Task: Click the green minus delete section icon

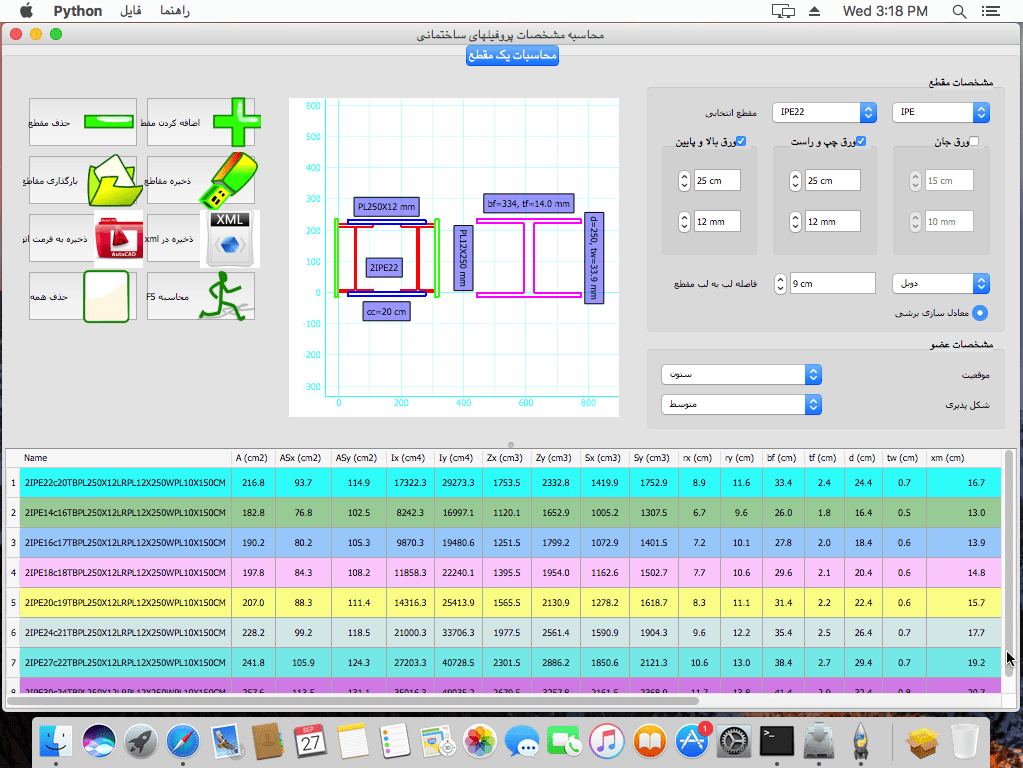Action: (109, 122)
